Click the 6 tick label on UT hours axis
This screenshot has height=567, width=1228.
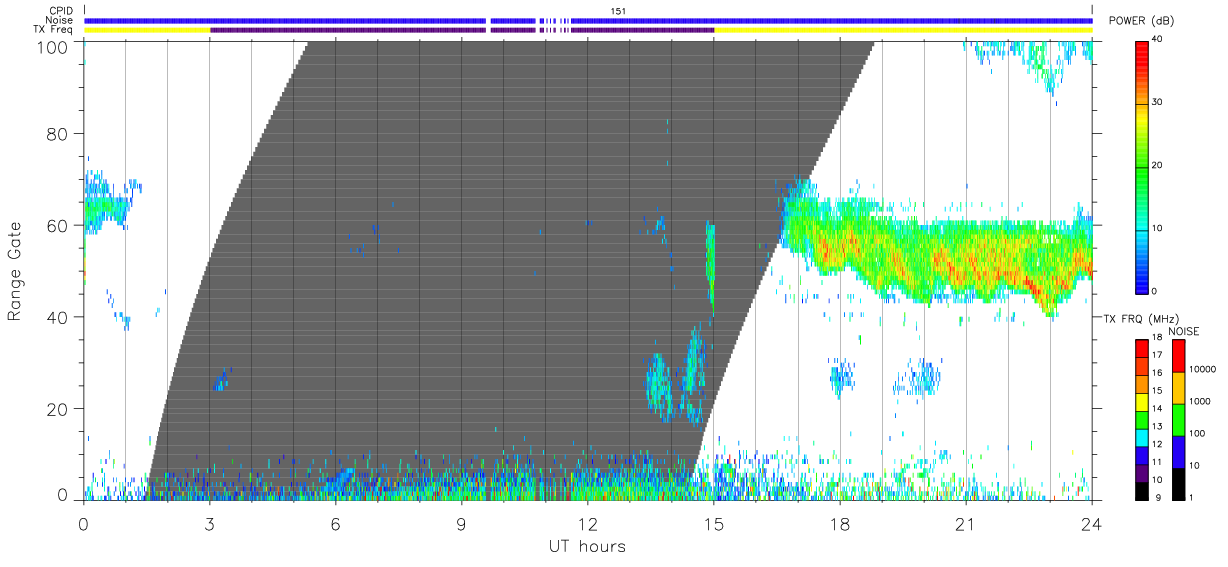pos(335,524)
